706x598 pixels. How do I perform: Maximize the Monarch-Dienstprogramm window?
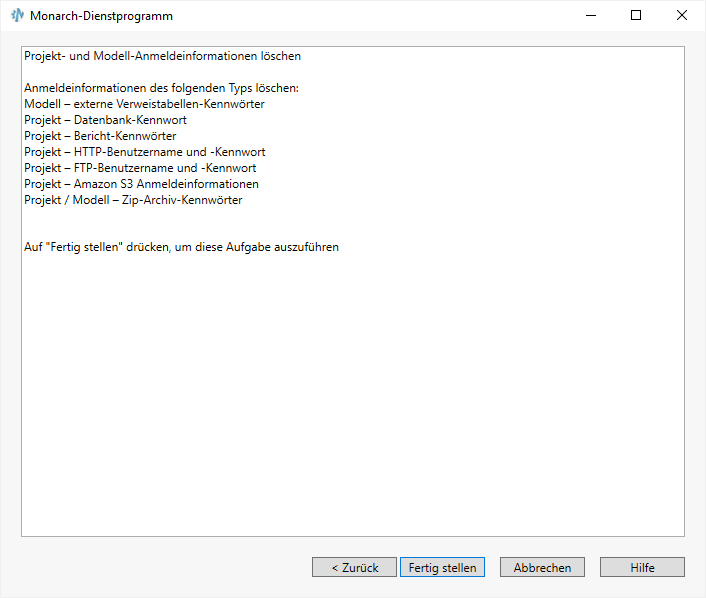[636, 16]
